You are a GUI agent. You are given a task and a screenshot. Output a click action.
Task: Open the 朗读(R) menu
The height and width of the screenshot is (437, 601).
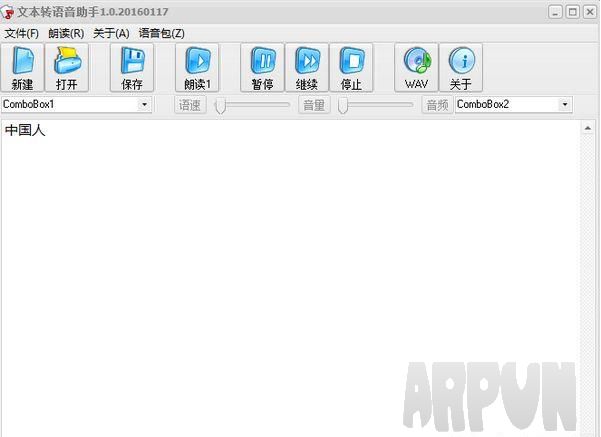coord(66,33)
